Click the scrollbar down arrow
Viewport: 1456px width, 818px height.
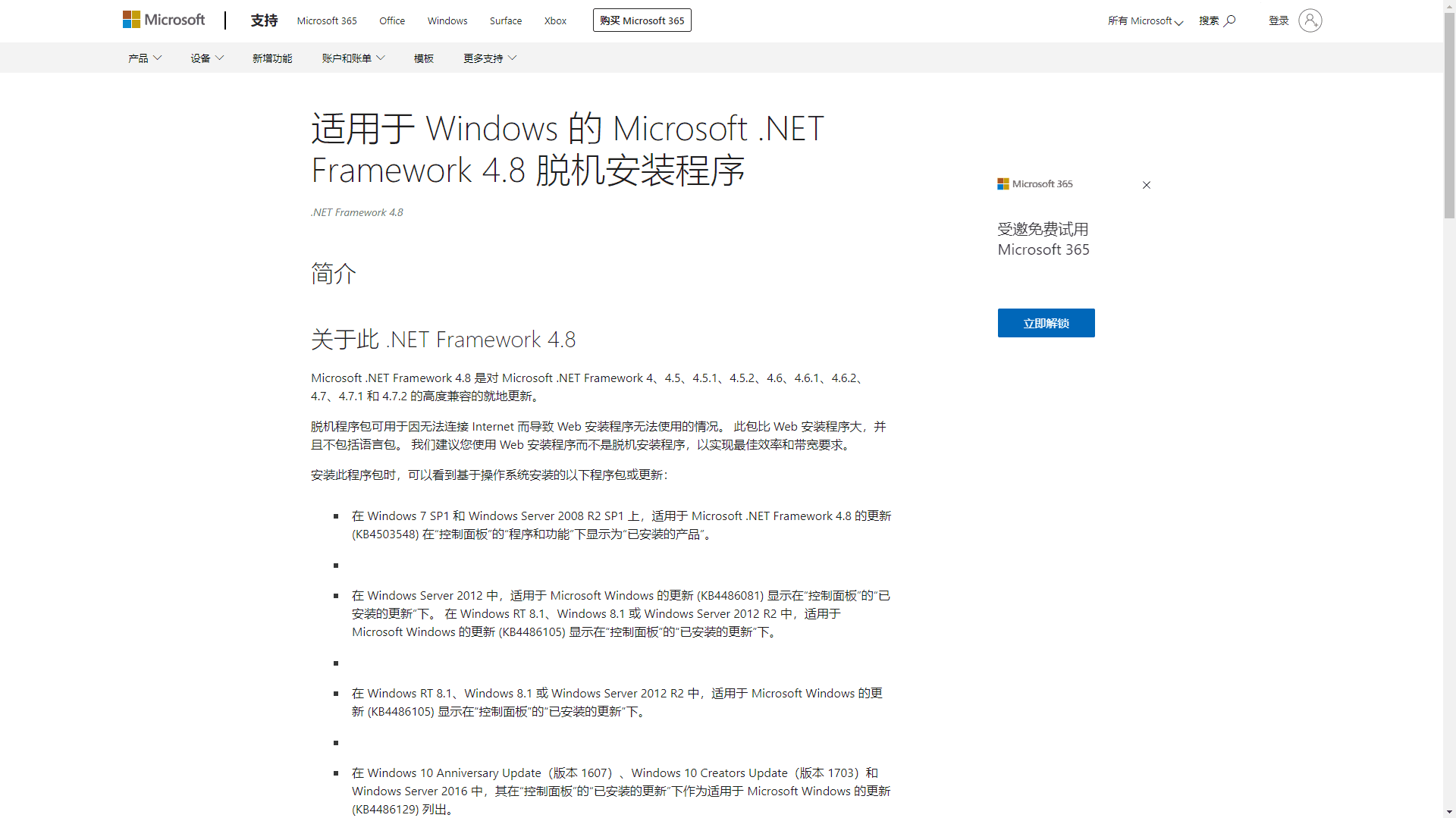(x=1450, y=812)
